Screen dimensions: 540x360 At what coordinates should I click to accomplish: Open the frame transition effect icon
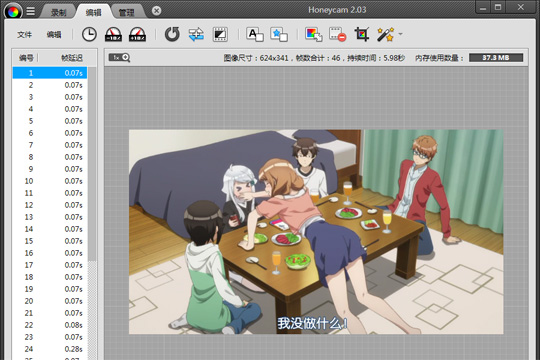pos(220,34)
